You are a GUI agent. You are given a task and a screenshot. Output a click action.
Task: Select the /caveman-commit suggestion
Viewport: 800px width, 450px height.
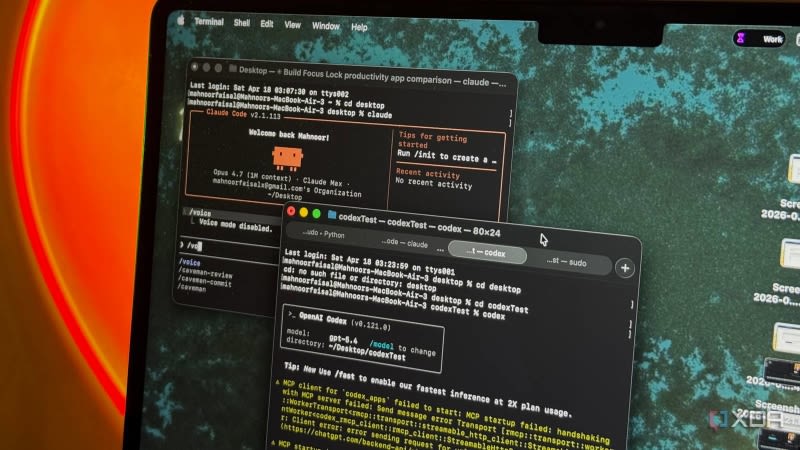click(204, 281)
